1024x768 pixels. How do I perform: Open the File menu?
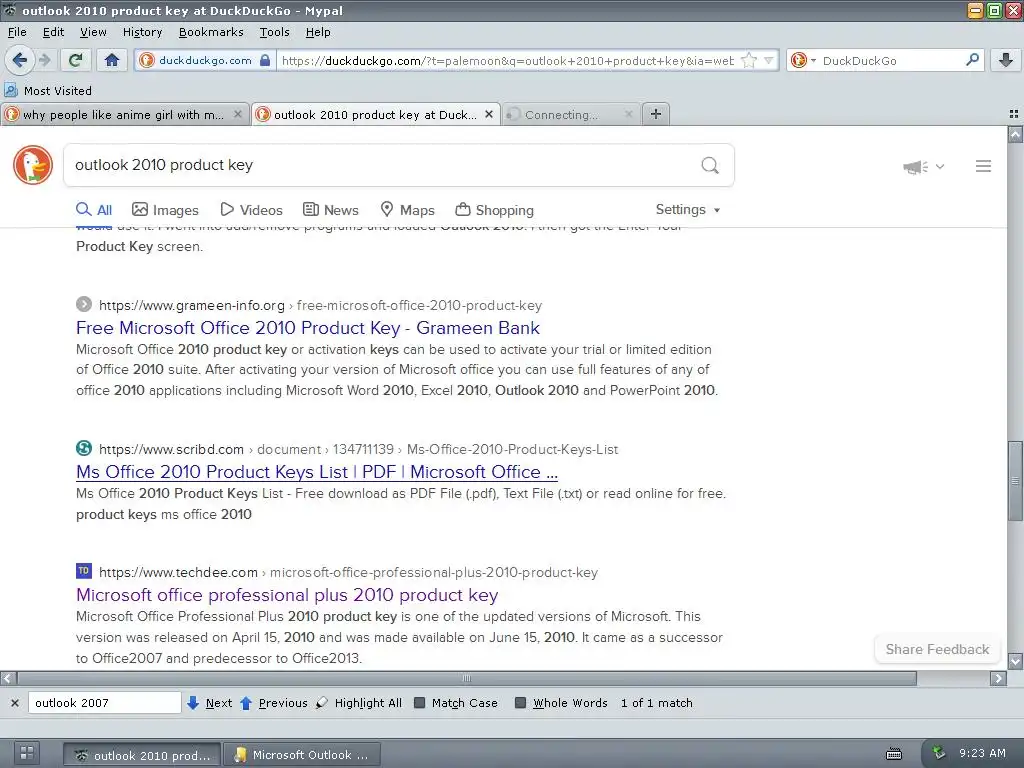pos(17,32)
